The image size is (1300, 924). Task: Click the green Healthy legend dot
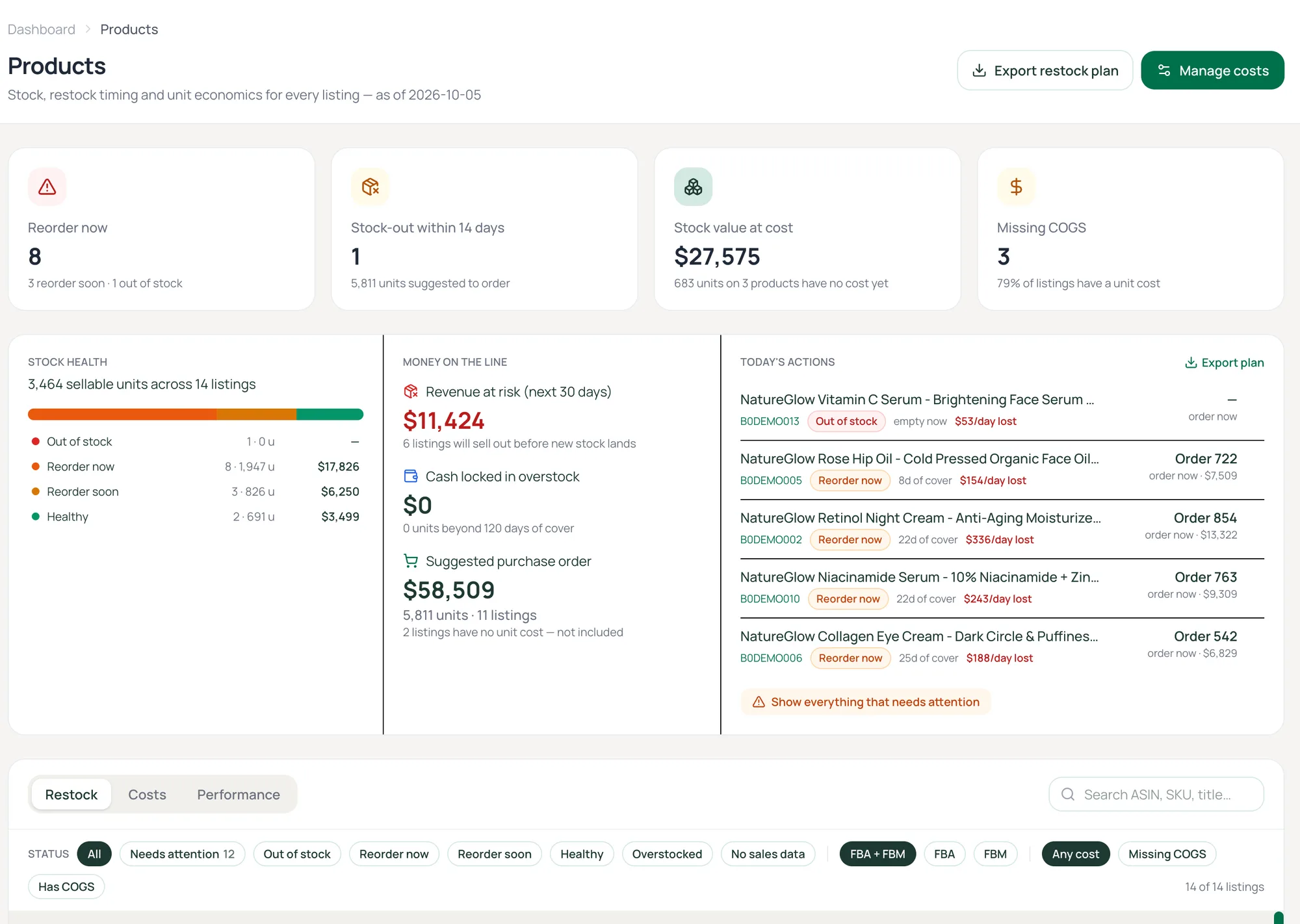pos(36,517)
